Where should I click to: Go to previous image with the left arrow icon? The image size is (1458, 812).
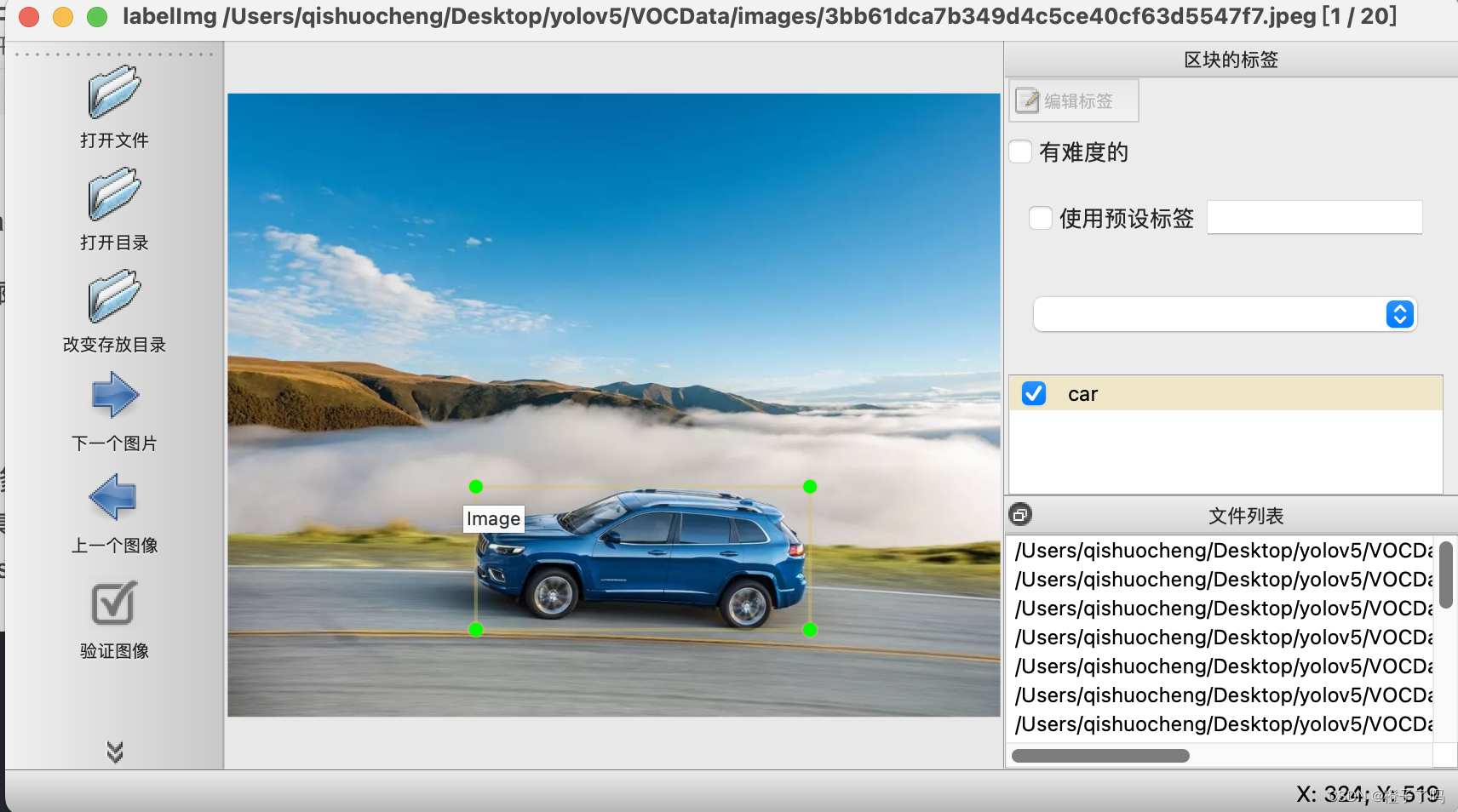click(114, 497)
